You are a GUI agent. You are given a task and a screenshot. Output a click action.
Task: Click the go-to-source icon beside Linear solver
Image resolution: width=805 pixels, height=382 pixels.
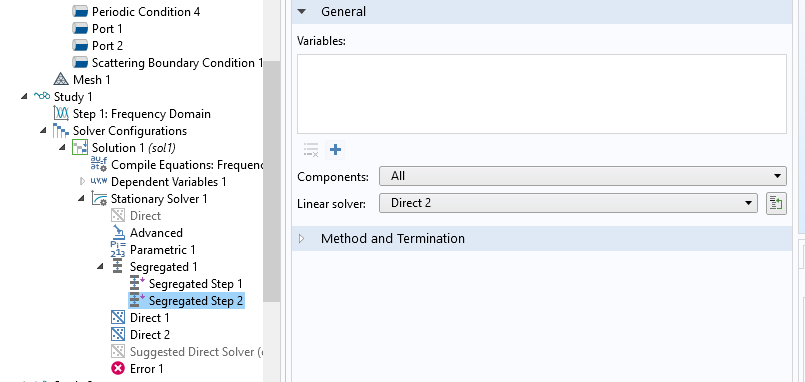[x=776, y=204]
